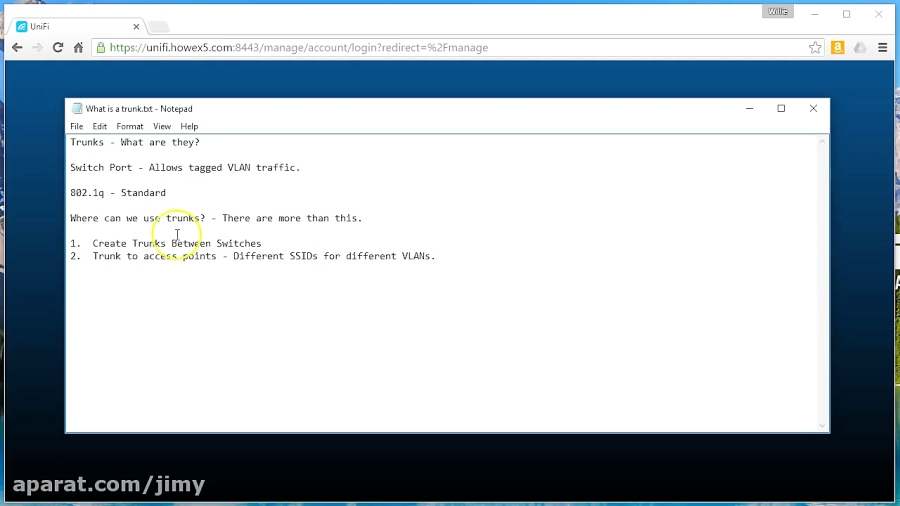Close the Notepad window
Viewport: 900px width, 506px height.
813,108
